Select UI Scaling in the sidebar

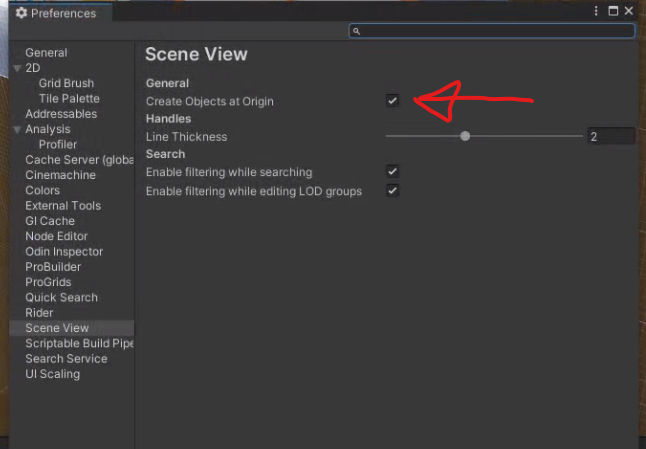(52, 374)
